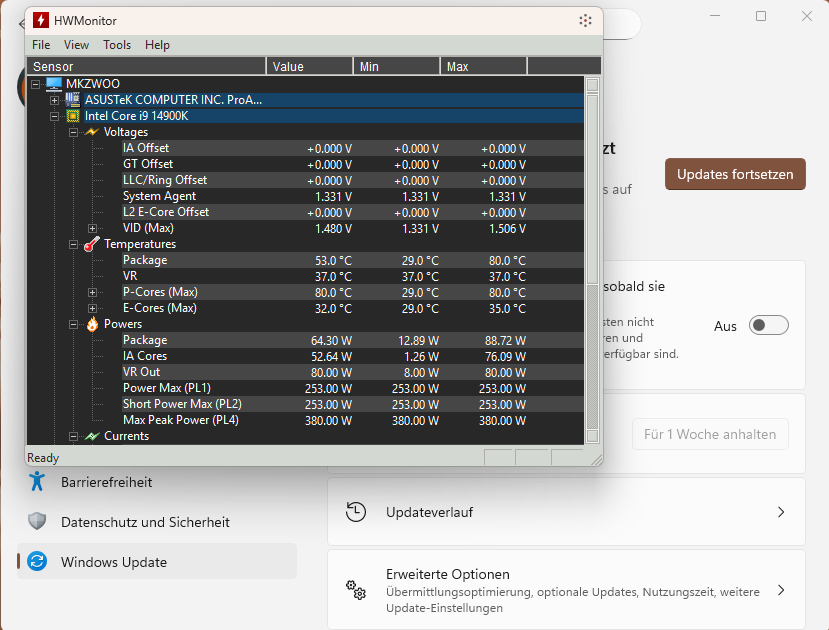Image resolution: width=829 pixels, height=630 pixels.
Task: Click the MKZWOO computer icon
Action: point(54,84)
